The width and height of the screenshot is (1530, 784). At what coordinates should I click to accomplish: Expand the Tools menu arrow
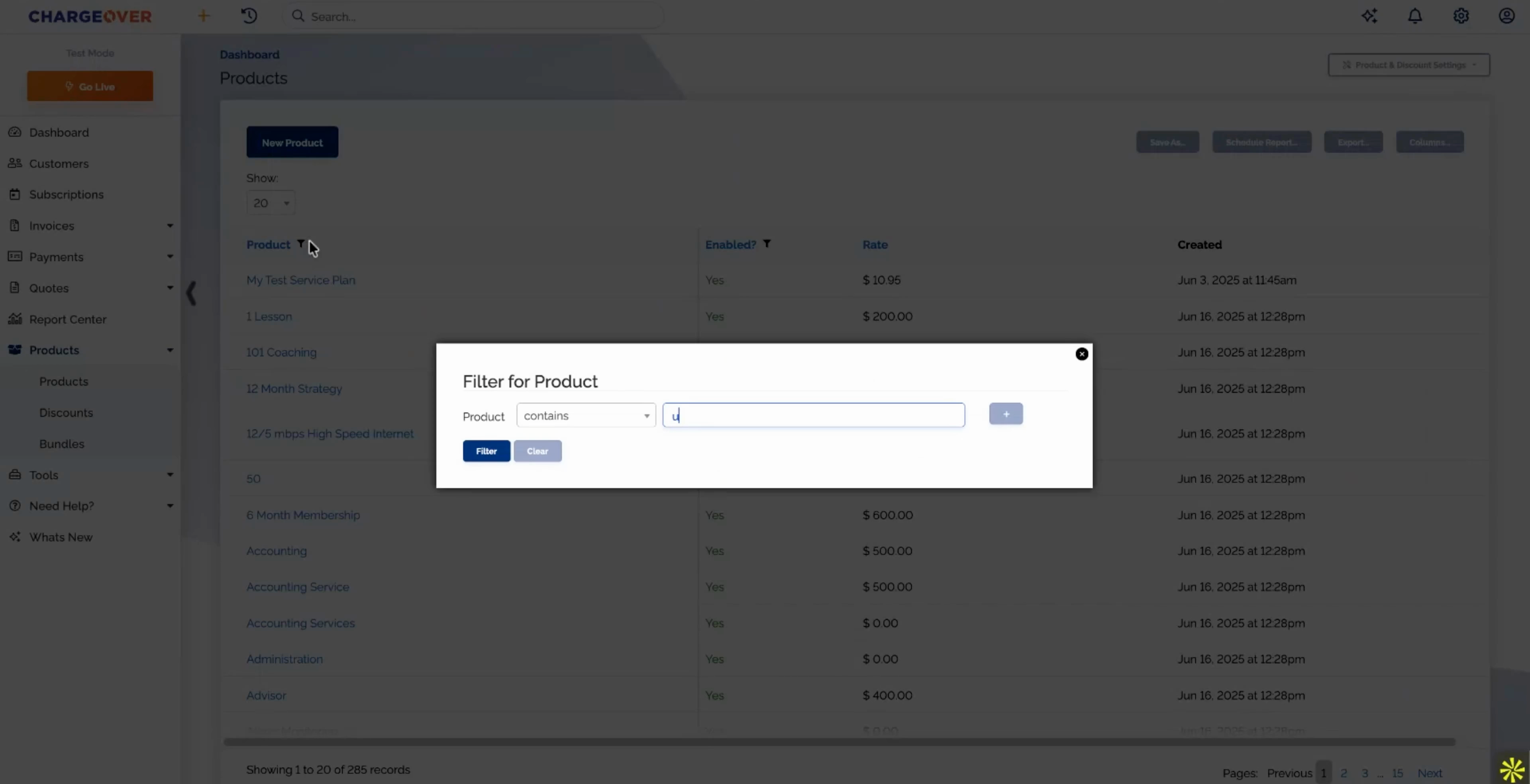coord(170,474)
